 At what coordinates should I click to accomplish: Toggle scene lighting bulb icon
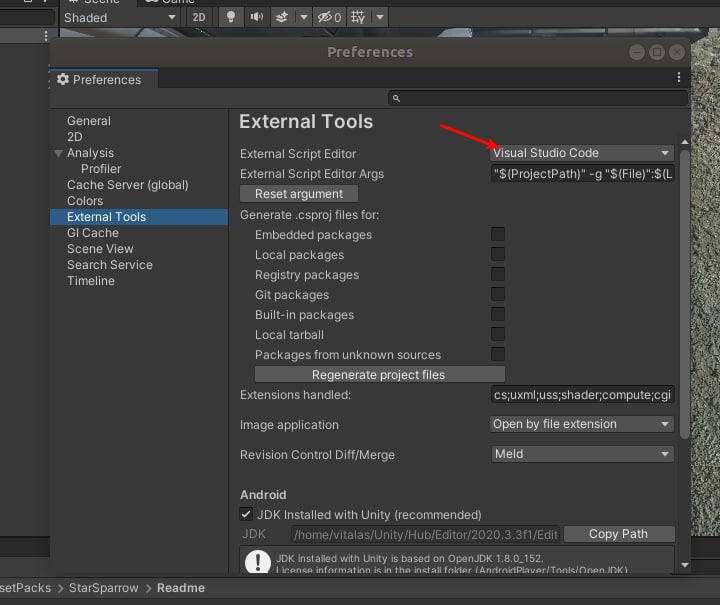coord(231,17)
